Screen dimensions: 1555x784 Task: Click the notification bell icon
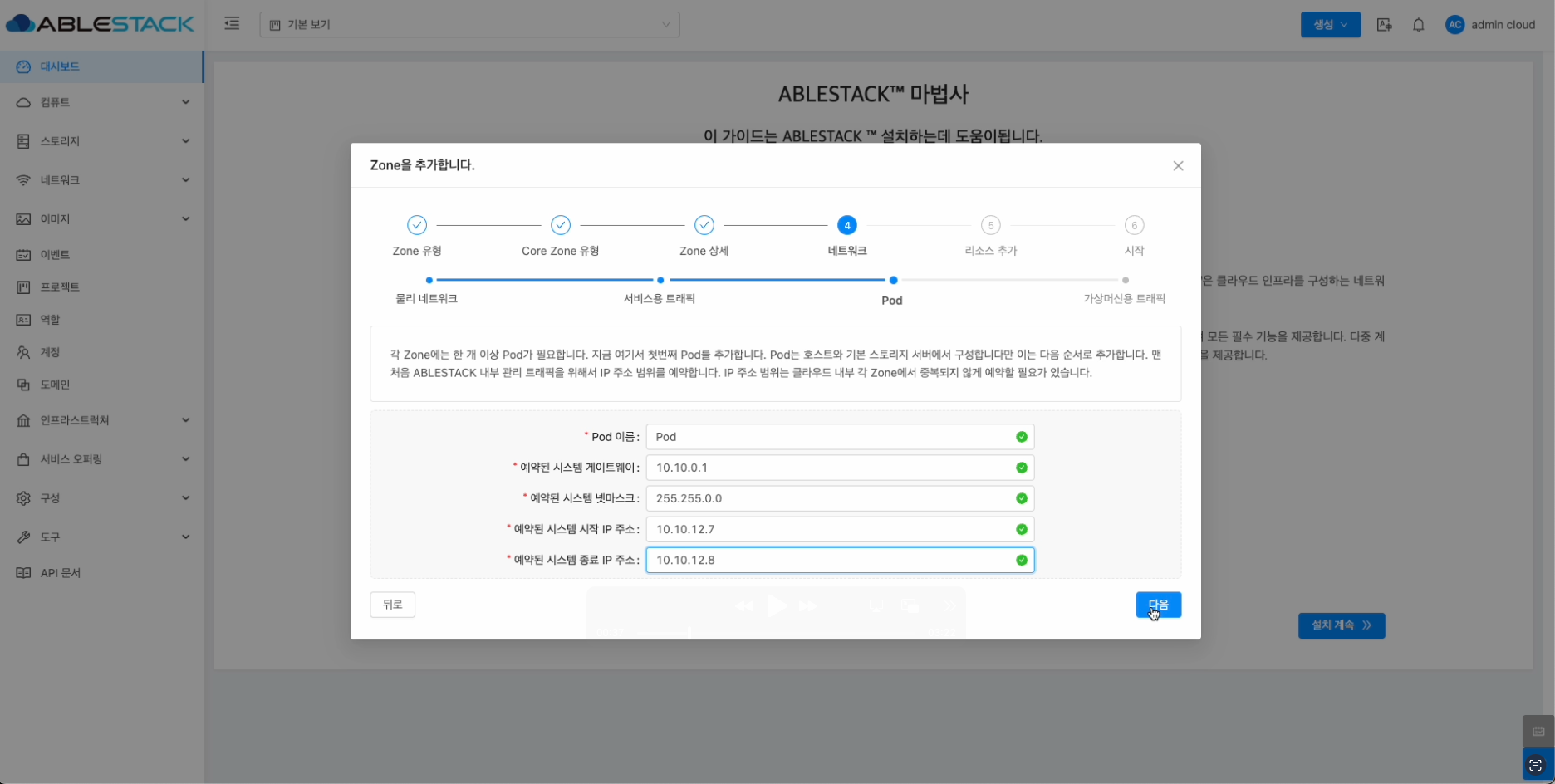[1418, 25]
